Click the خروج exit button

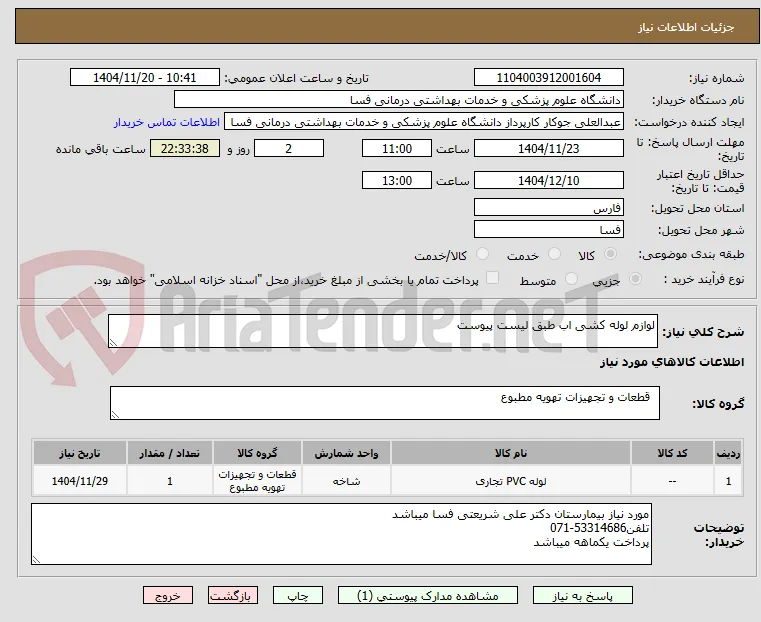[x=168, y=595]
